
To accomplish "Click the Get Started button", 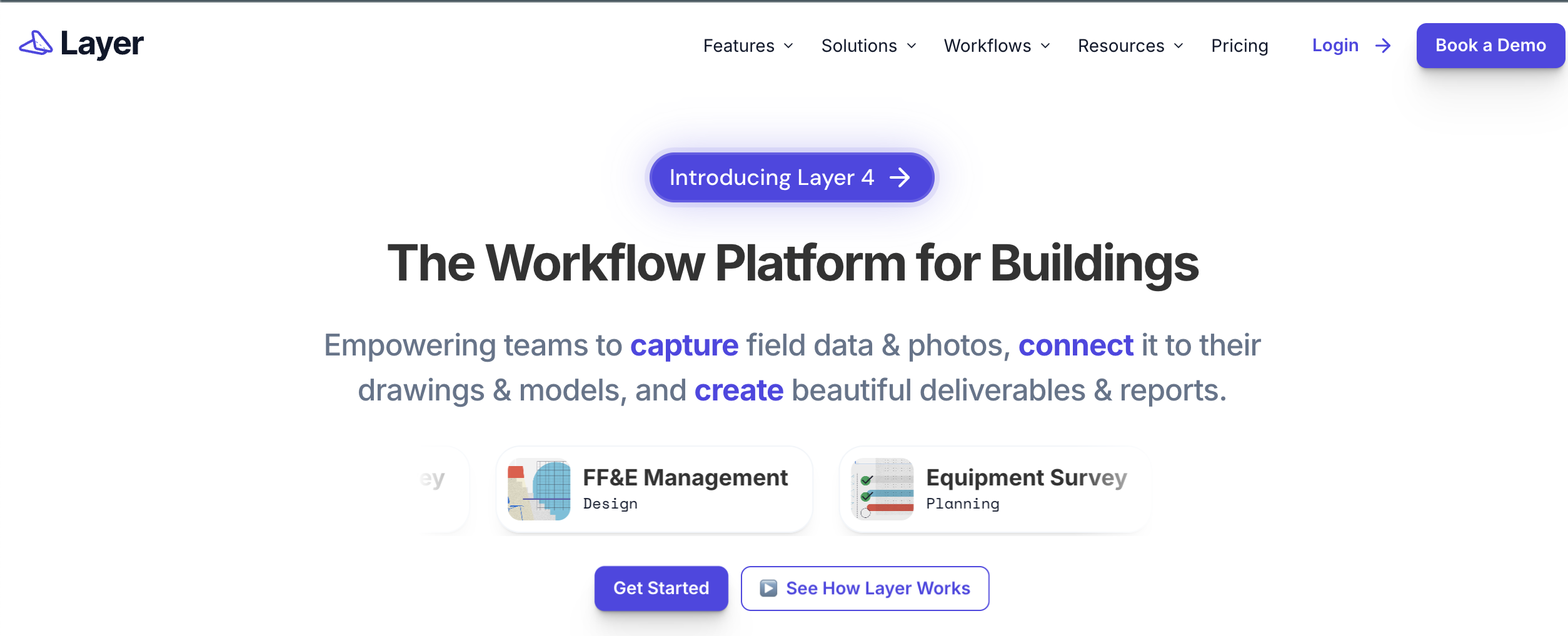I will [661, 589].
